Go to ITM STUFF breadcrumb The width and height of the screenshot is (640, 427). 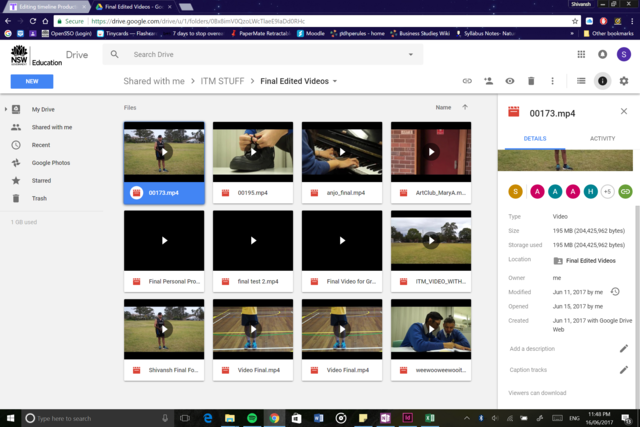(222, 81)
